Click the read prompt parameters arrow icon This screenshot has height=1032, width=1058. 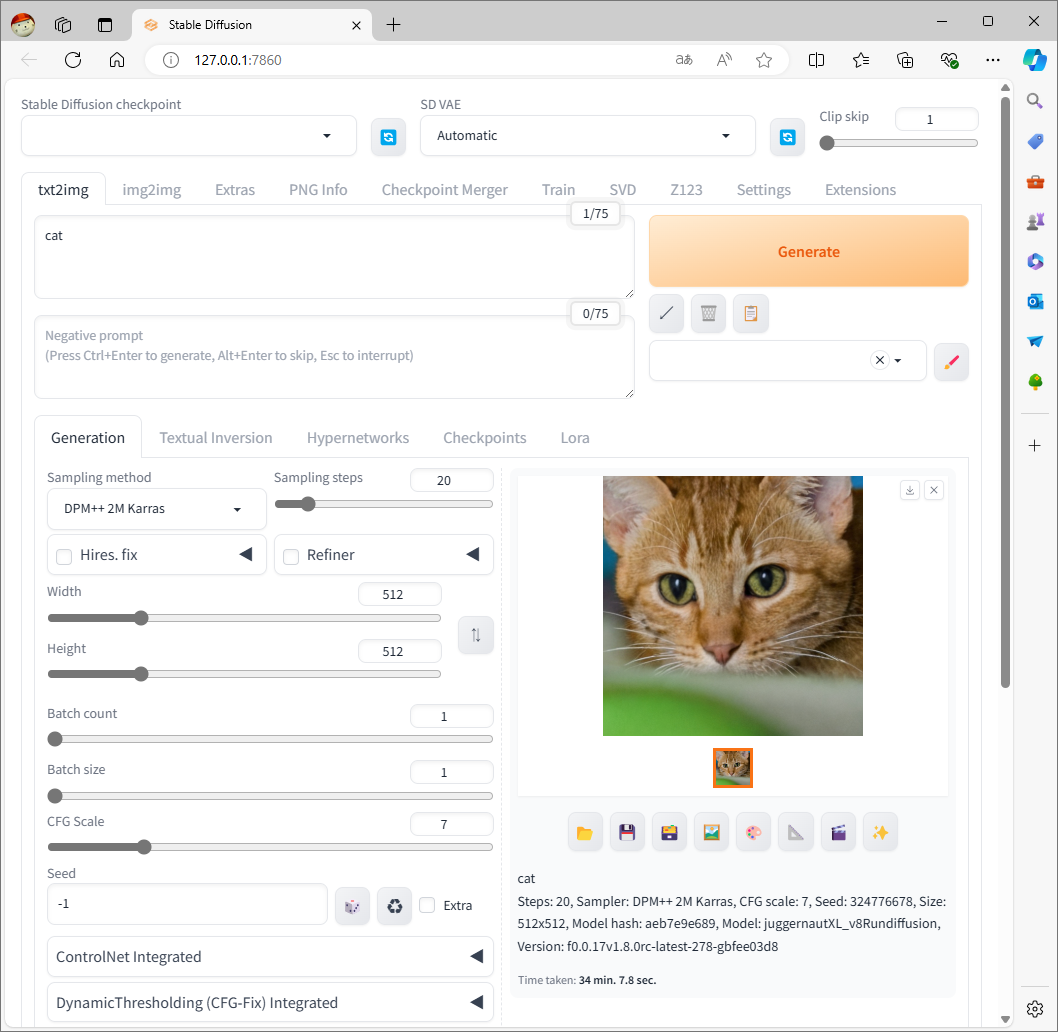(666, 313)
